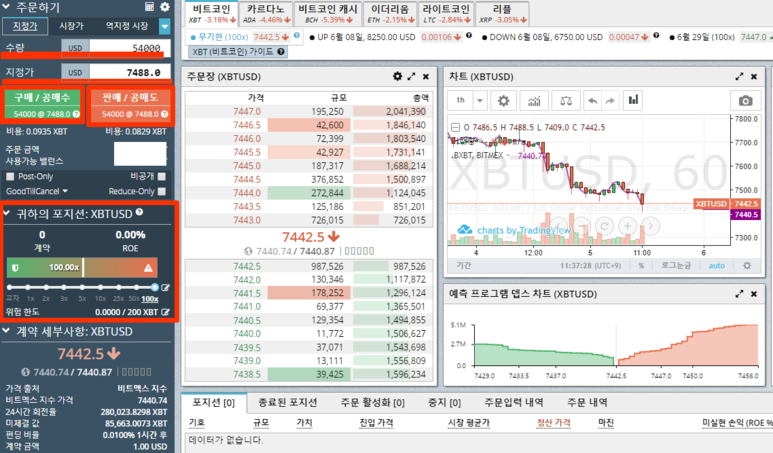This screenshot has height=453, width=773.
Task: Collapse the chart legend with the minus box
Action: (455, 127)
